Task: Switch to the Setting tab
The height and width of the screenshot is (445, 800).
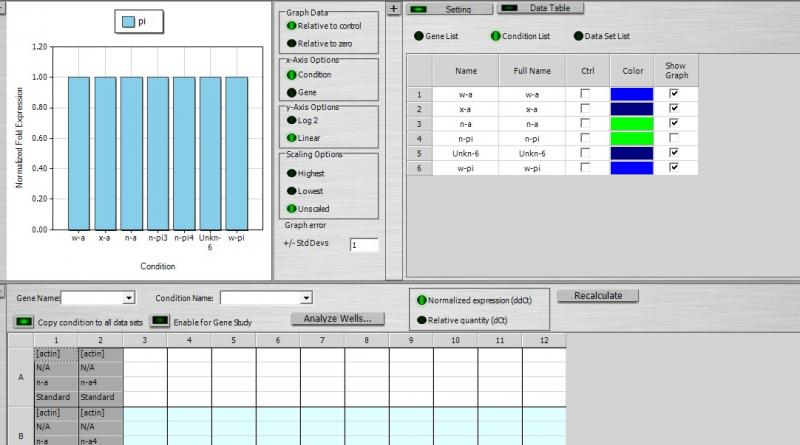Action: pos(449,9)
